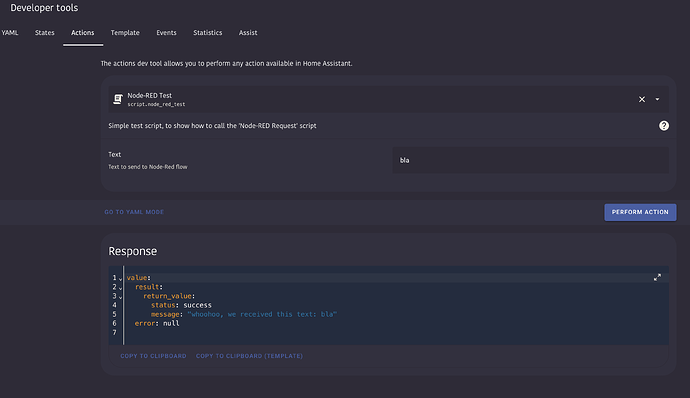This screenshot has height=398, width=690.
Task: Open the action picker dropdown arrow
Action: 657,100
